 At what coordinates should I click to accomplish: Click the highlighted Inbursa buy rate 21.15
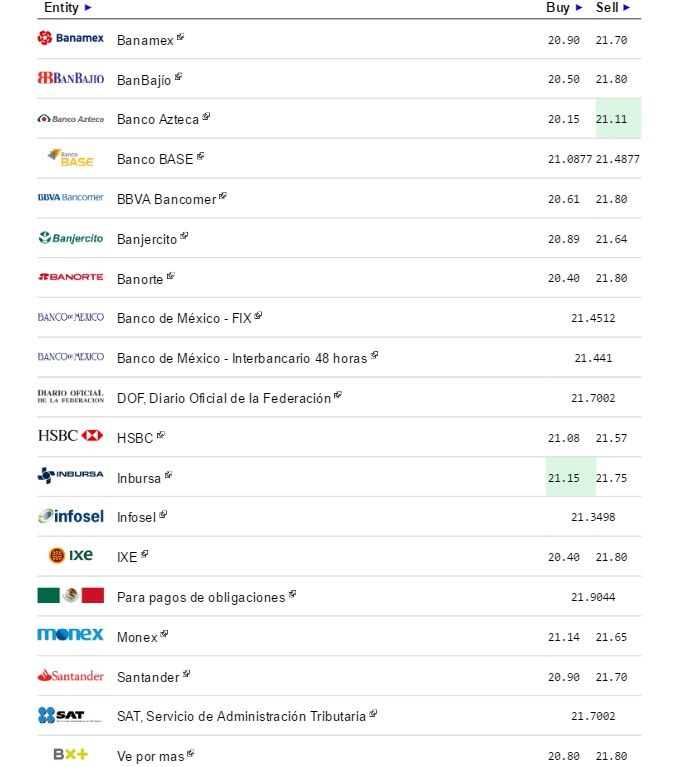click(x=564, y=478)
